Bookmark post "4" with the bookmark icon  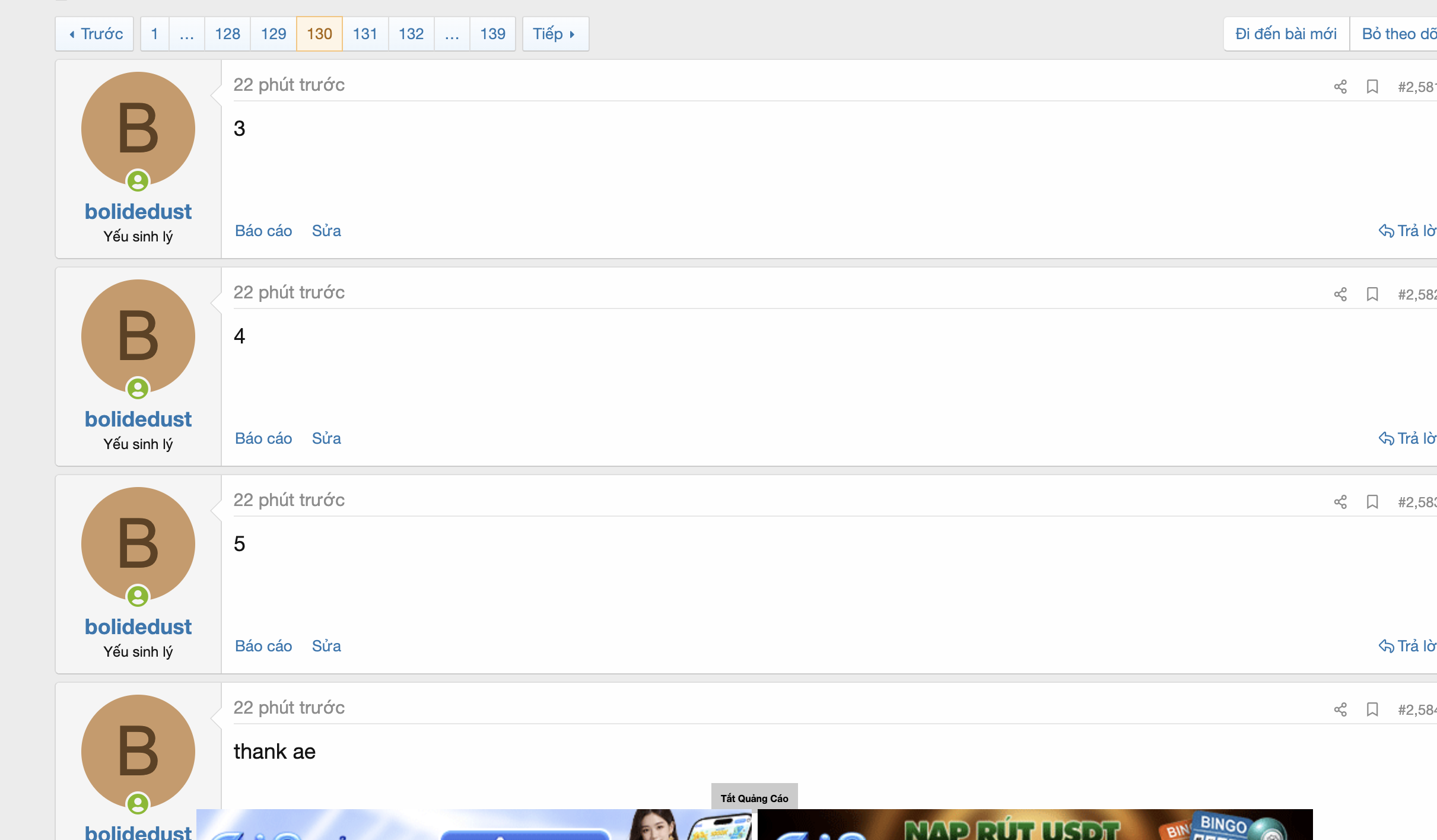(1373, 294)
